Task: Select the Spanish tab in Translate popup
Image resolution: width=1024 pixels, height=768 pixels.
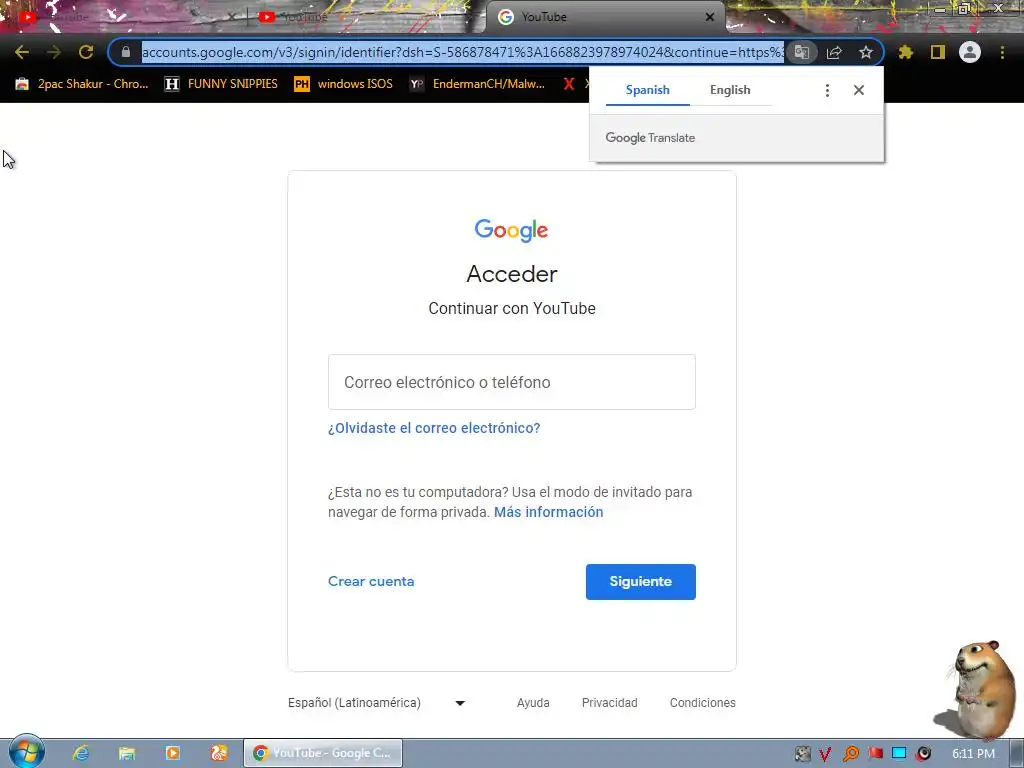Action: [647, 90]
